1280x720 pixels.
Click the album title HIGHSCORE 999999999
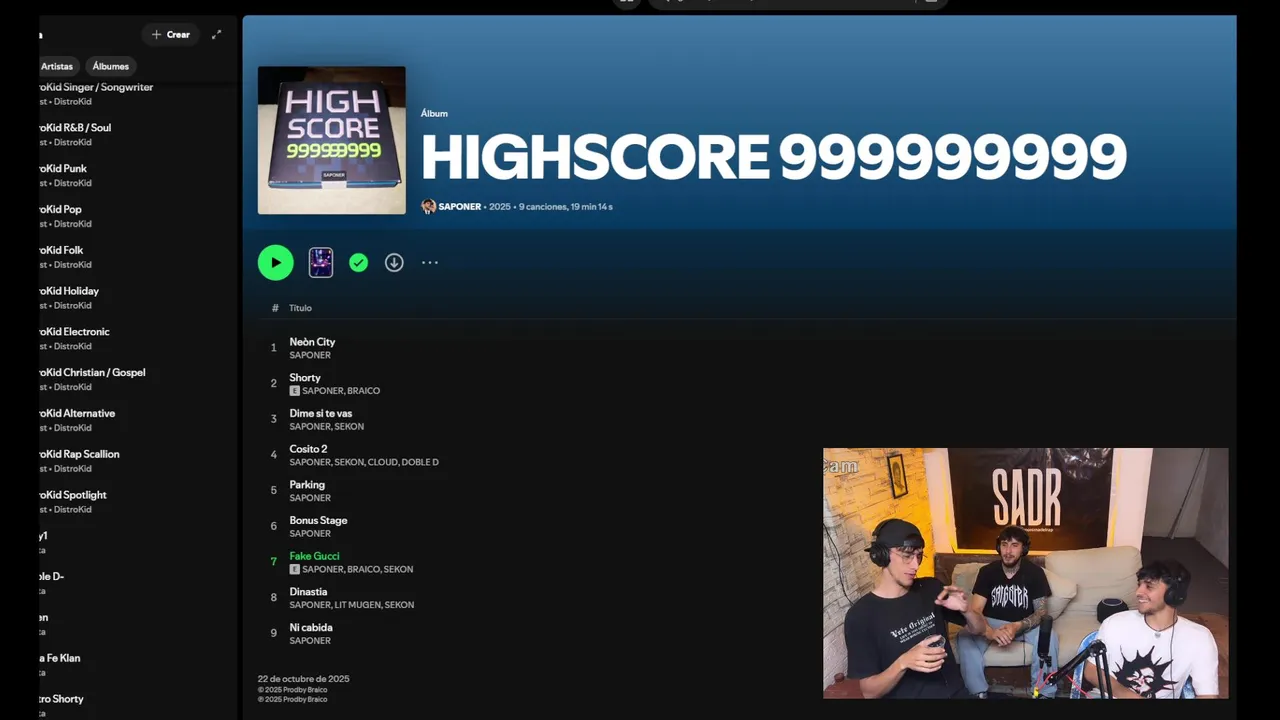[x=773, y=157]
